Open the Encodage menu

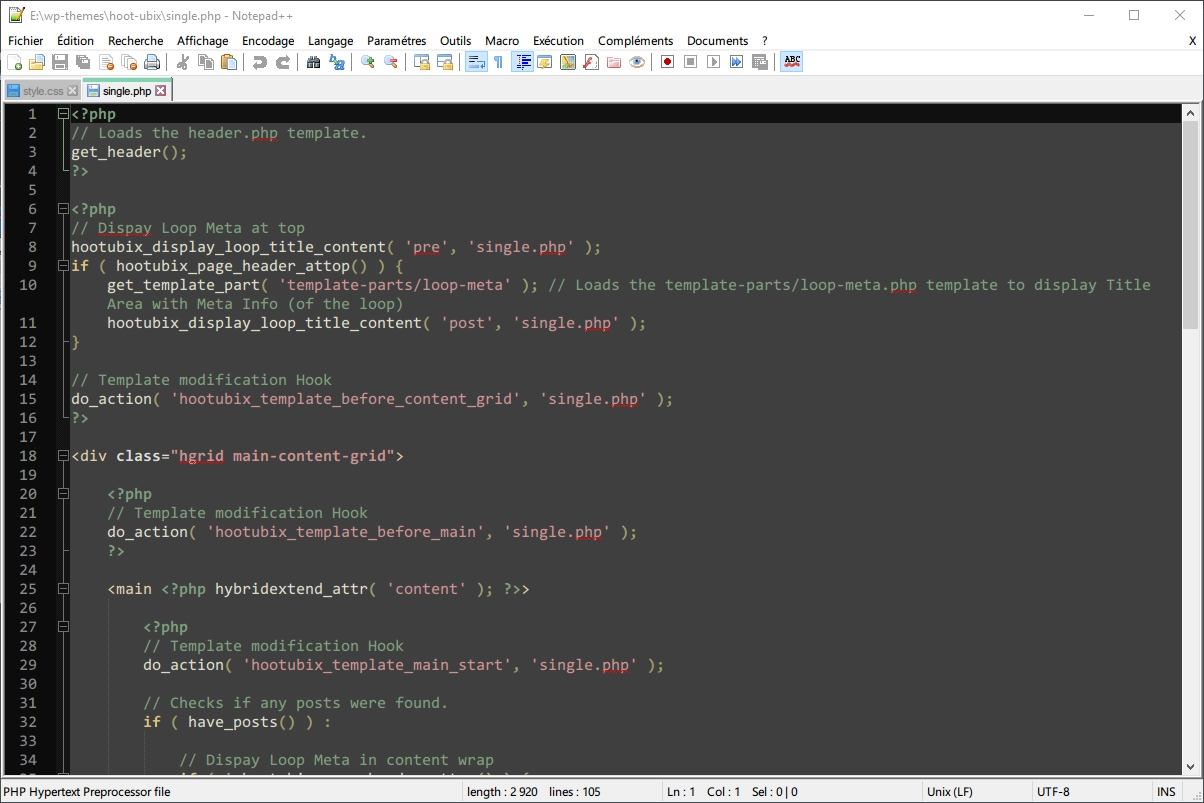tap(268, 41)
